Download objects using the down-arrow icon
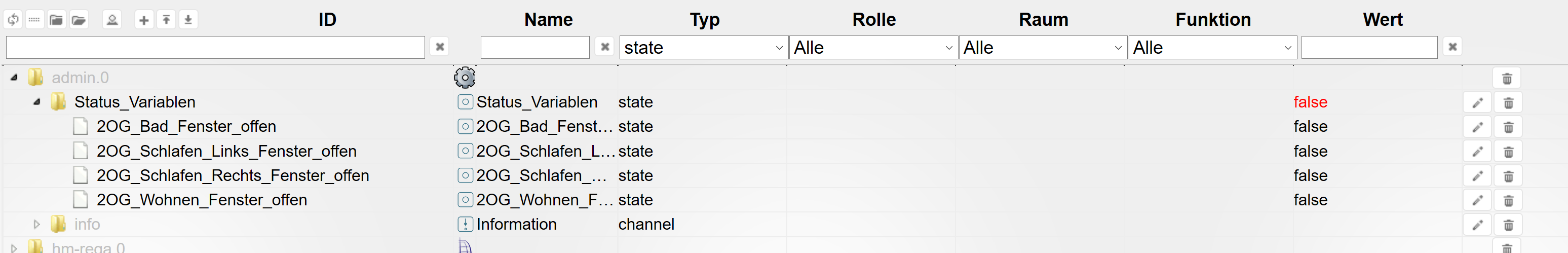Image resolution: width=1568 pixels, height=253 pixels. (x=188, y=20)
